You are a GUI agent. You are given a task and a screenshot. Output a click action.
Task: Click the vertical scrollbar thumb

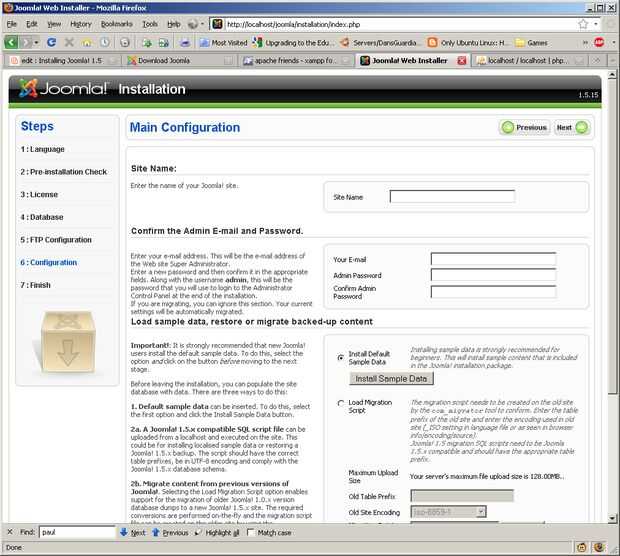[612, 236]
